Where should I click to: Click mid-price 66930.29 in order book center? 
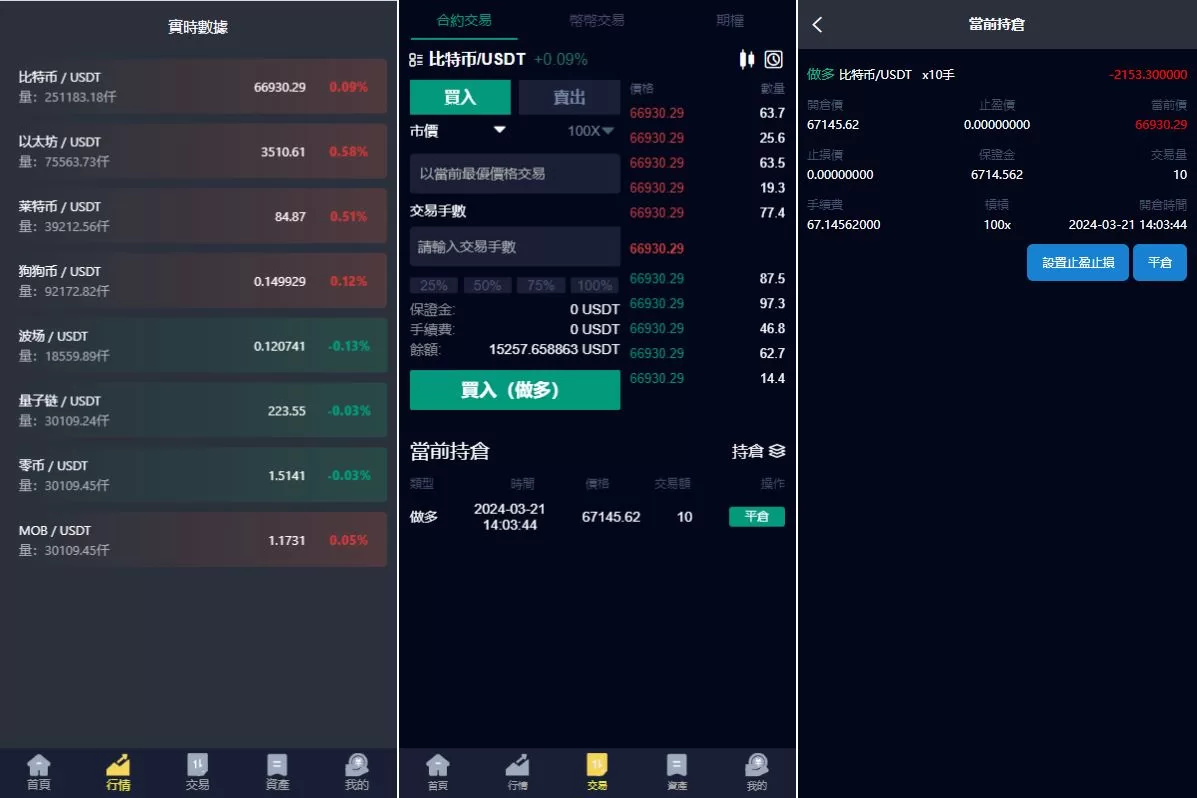[657, 248]
